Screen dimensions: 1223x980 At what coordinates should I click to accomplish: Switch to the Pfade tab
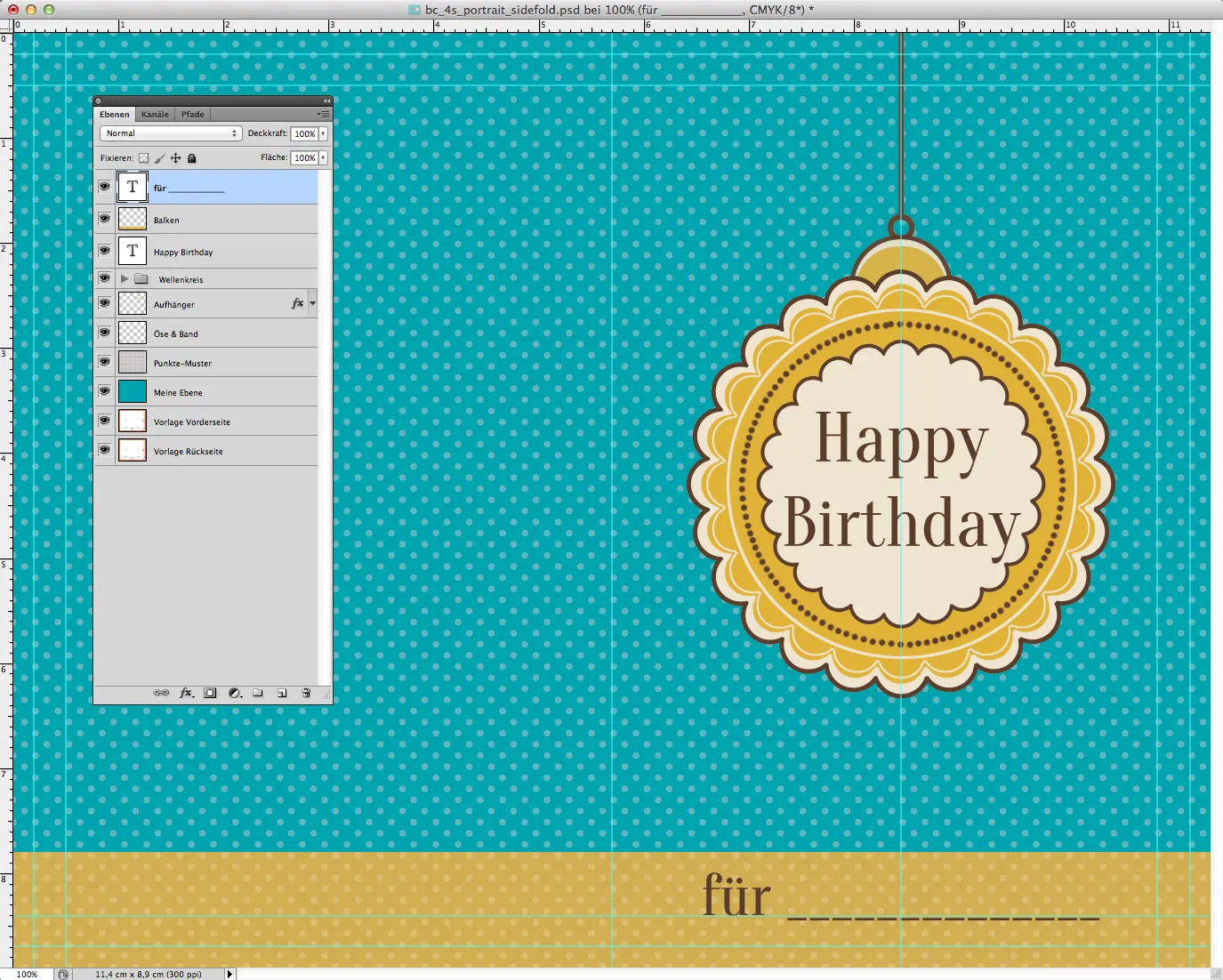pyautogui.click(x=193, y=114)
